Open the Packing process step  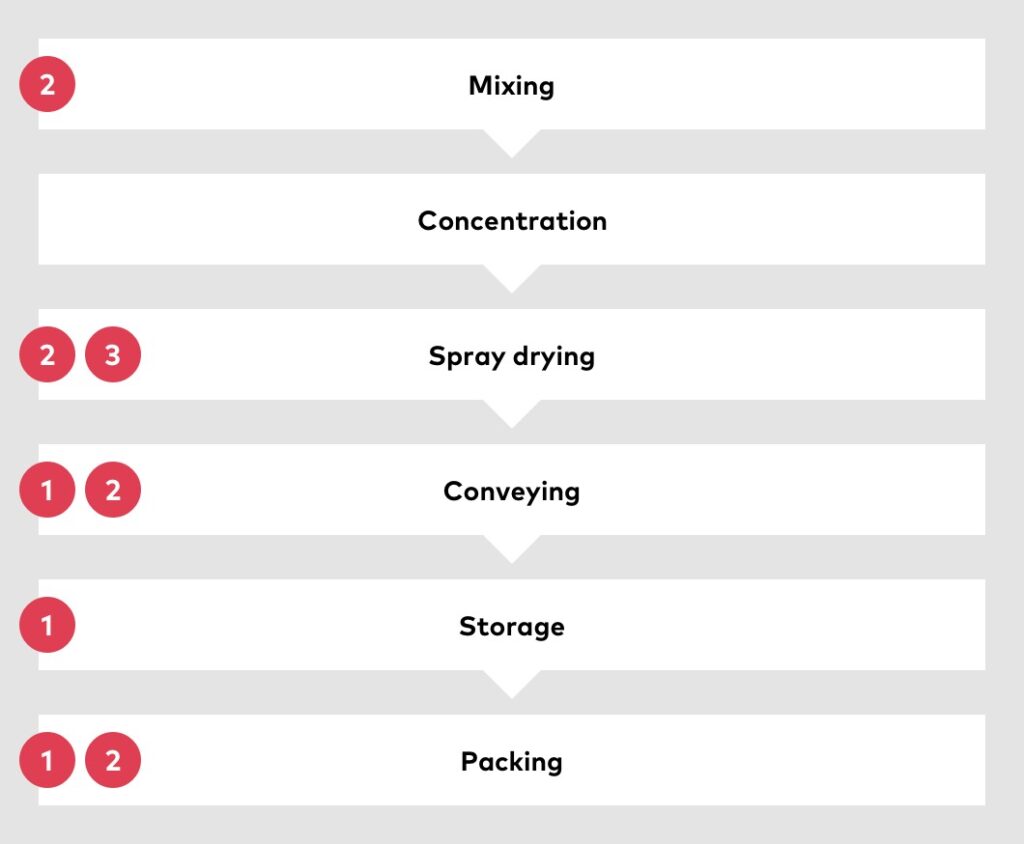(511, 760)
